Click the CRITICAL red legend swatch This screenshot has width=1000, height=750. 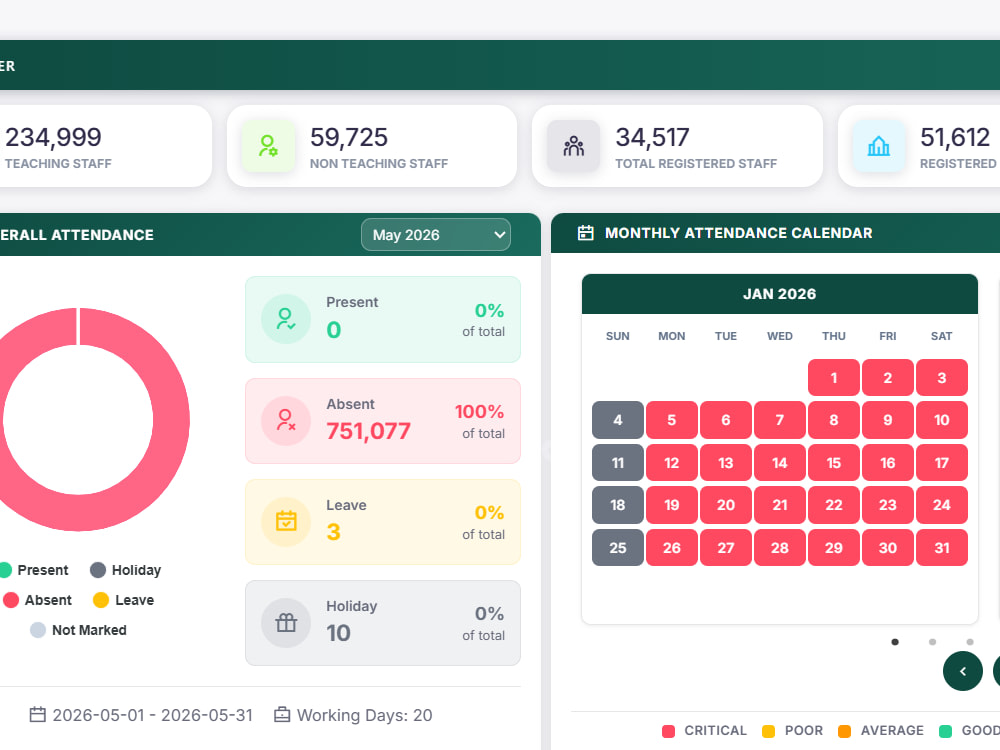pyautogui.click(x=668, y=731)
